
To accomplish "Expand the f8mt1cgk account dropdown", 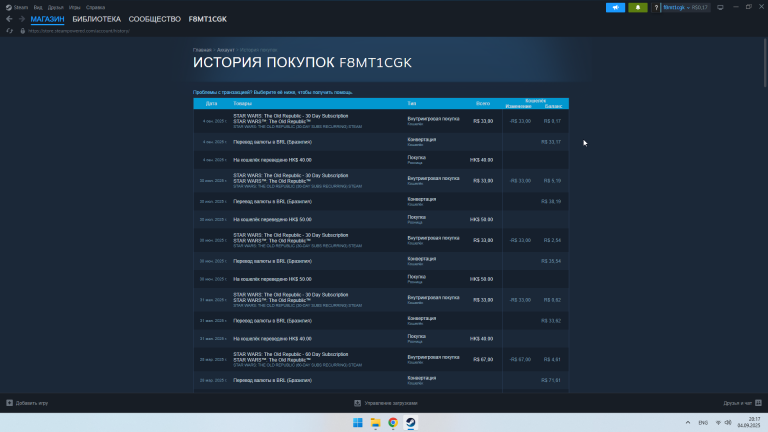I will click(x=676, y=7).
